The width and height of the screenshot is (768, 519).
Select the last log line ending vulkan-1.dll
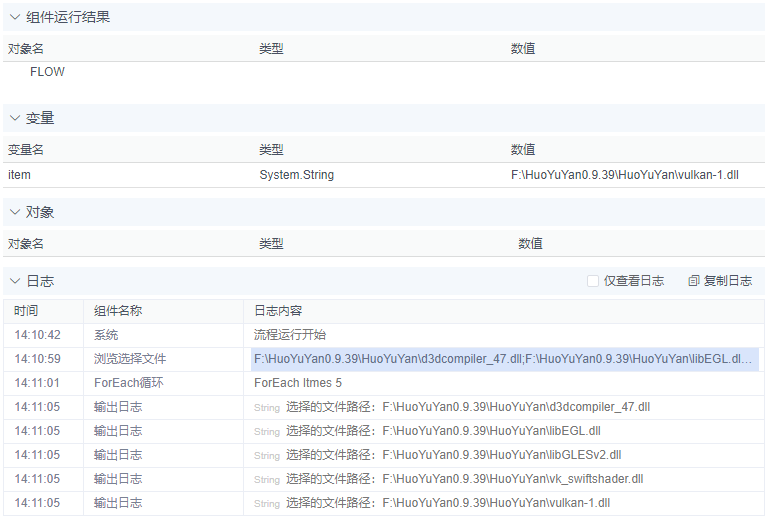[x=384, y=503]
